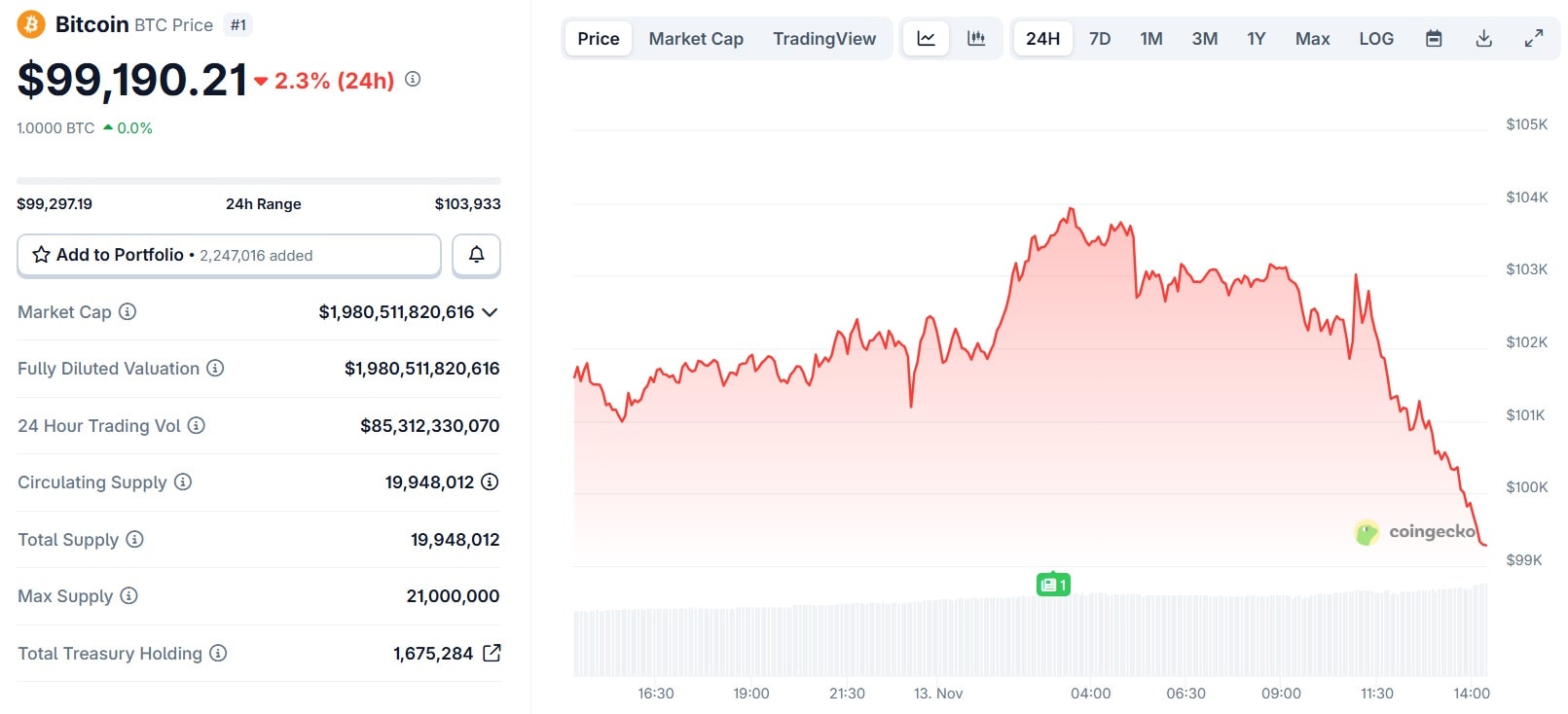Viewport: 1568px width, 714px height.
Task: Select the Max time range
Action: point(1312,39)
